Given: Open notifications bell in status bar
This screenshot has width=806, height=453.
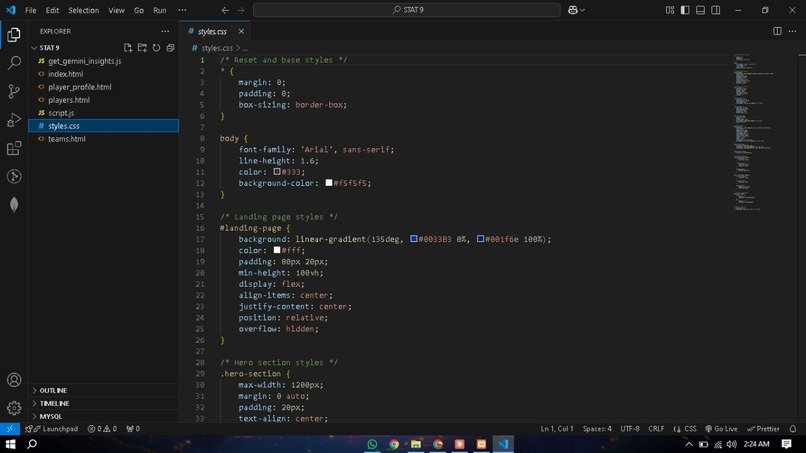Looking at the screenshot, I should tap(793, 429).
